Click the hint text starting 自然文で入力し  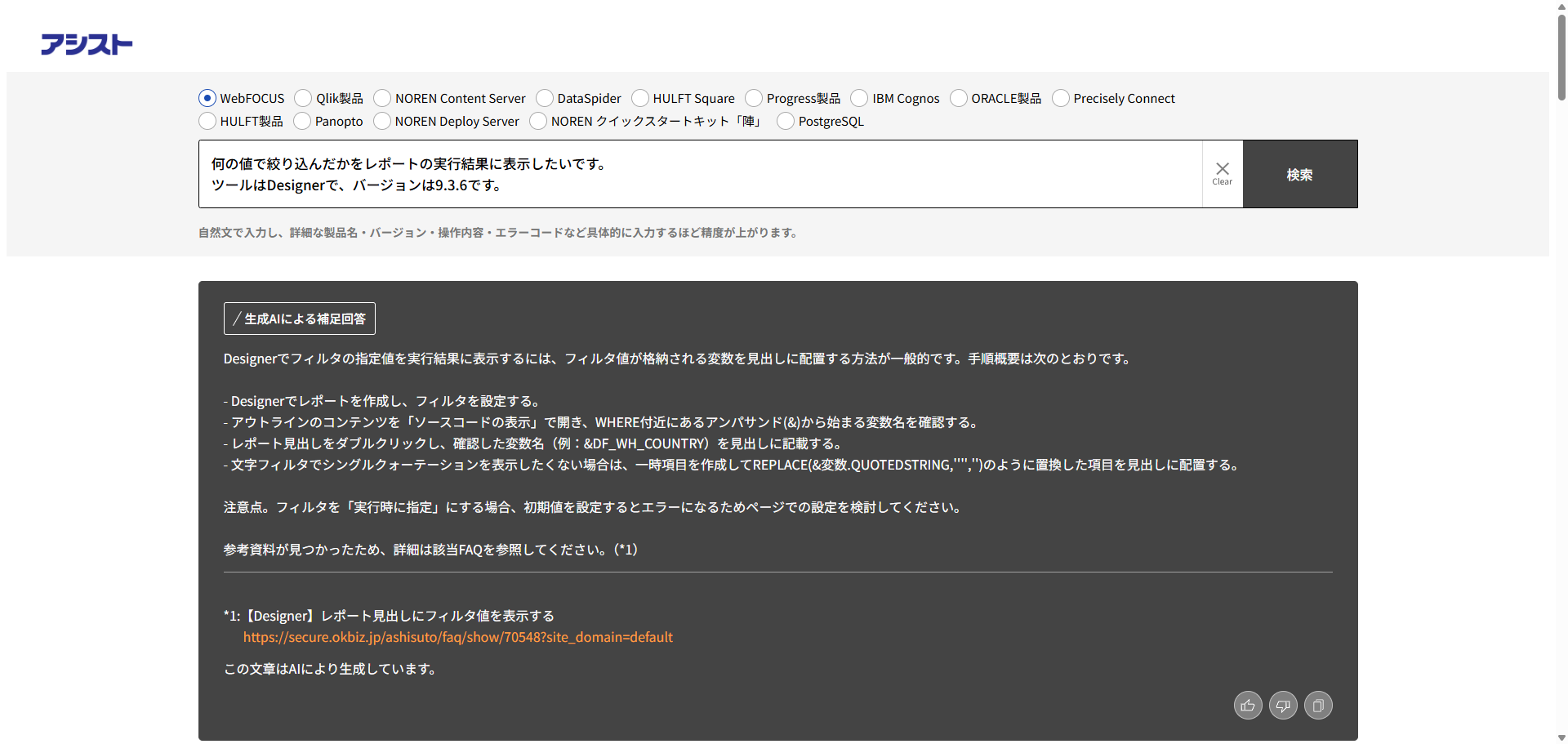point(498,233)
